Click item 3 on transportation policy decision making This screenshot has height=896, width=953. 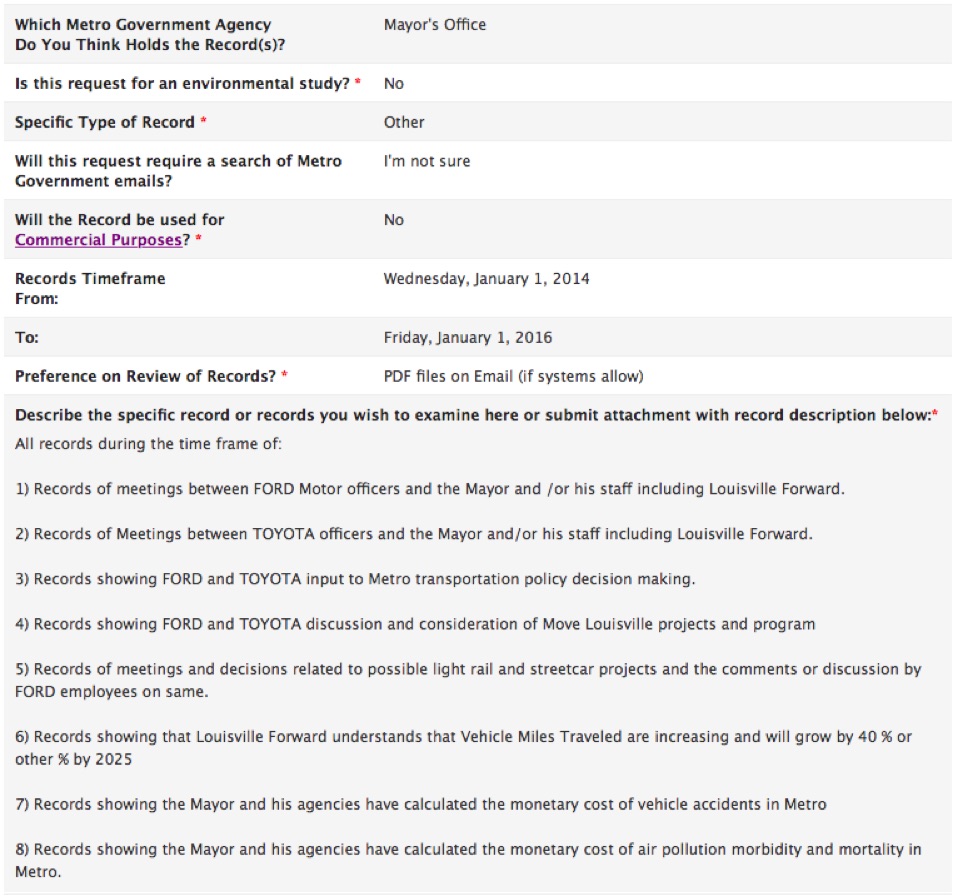click(355, 579)
